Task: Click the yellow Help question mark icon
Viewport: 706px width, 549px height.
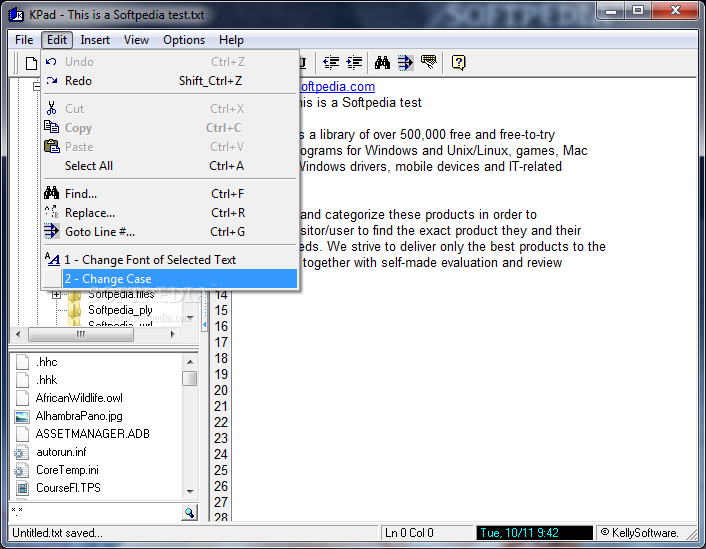Action: [458, 63]
